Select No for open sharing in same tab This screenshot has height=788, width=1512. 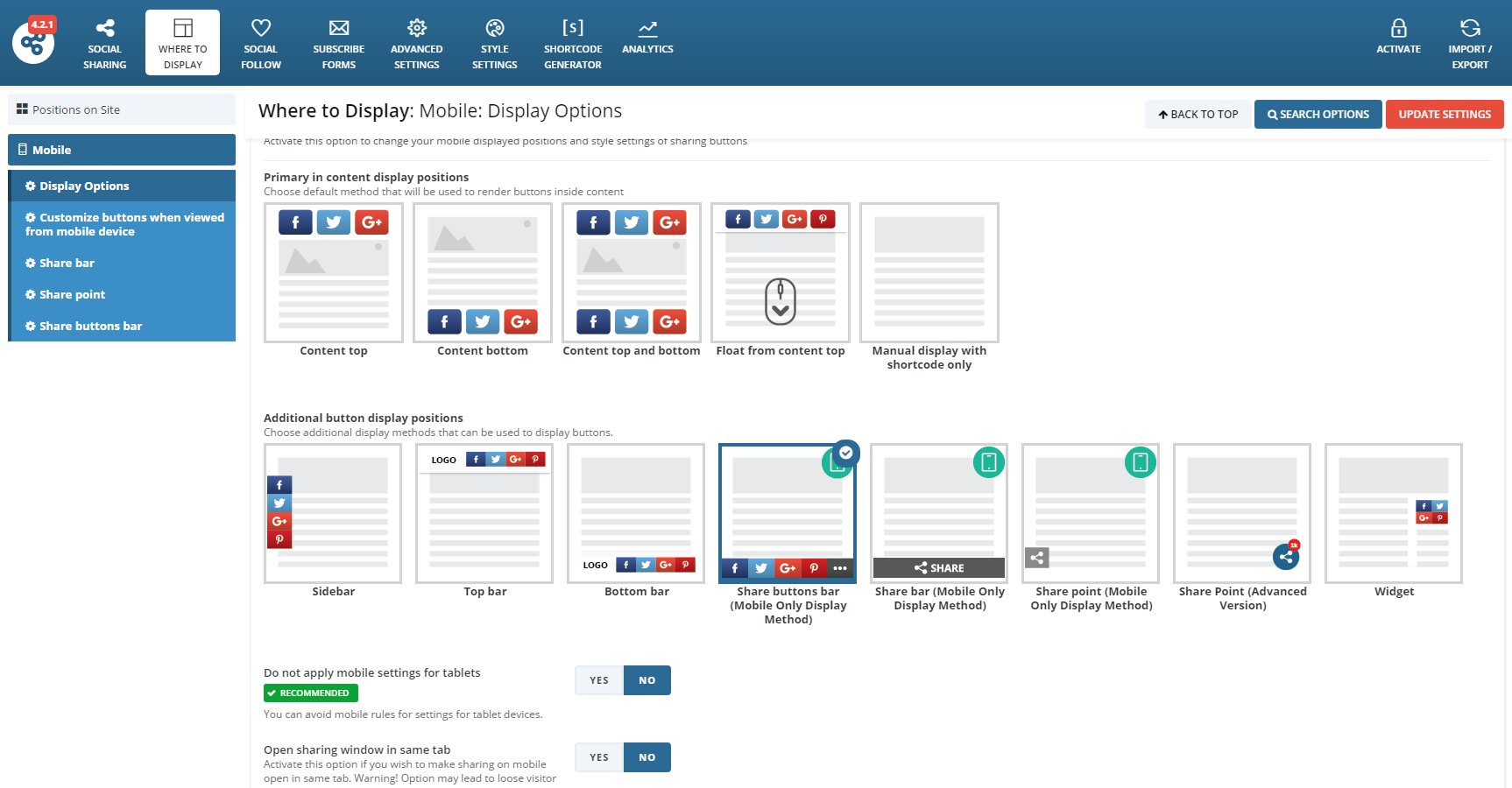pyautogui.click(x=647, y=757)
